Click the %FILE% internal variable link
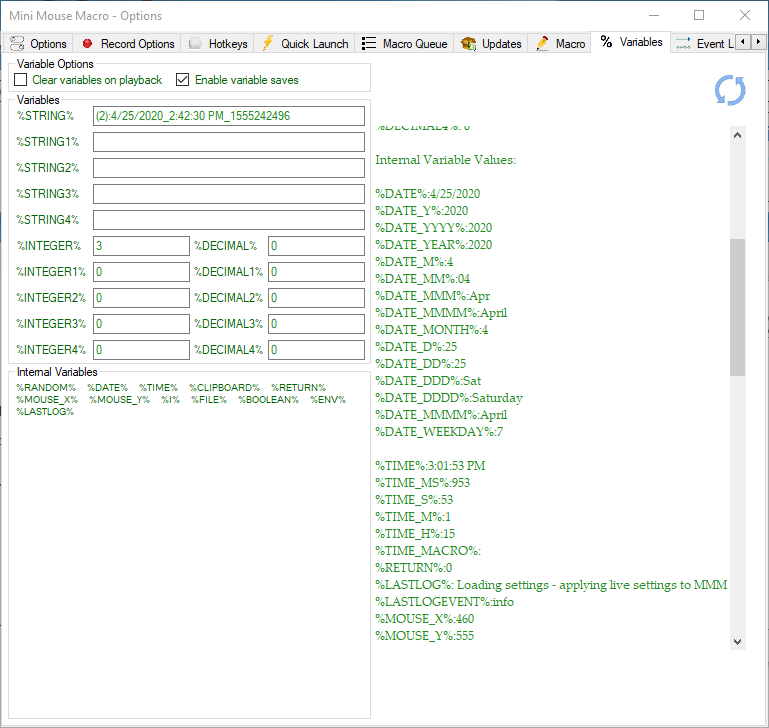This screenshot has height=728, width=769. 209,400
